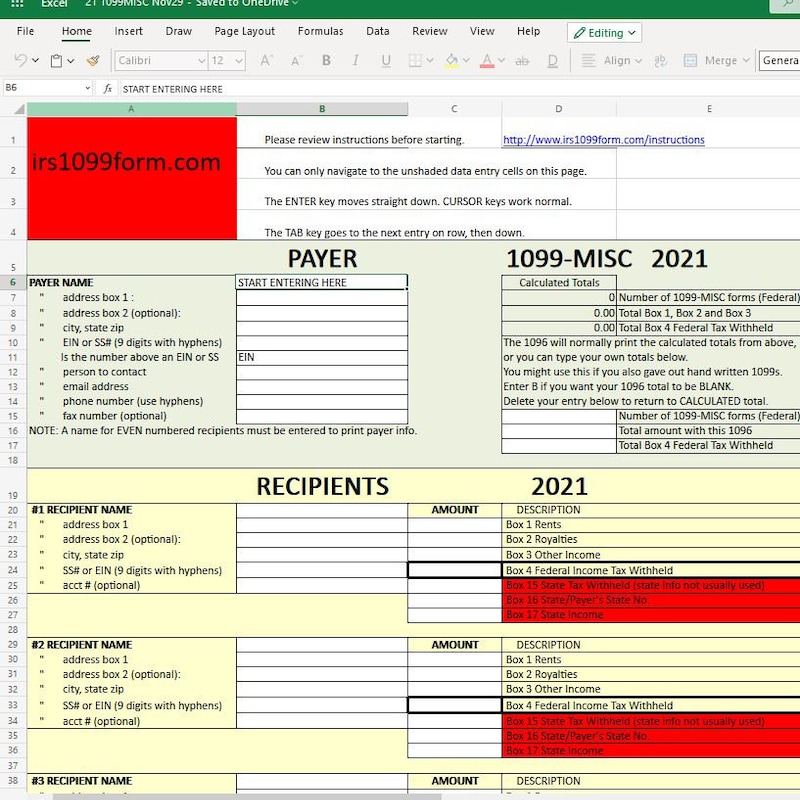Viewport: 800px width, 800px height.
Task: Apply strikethrough formatting
Action: pos(521,60)
